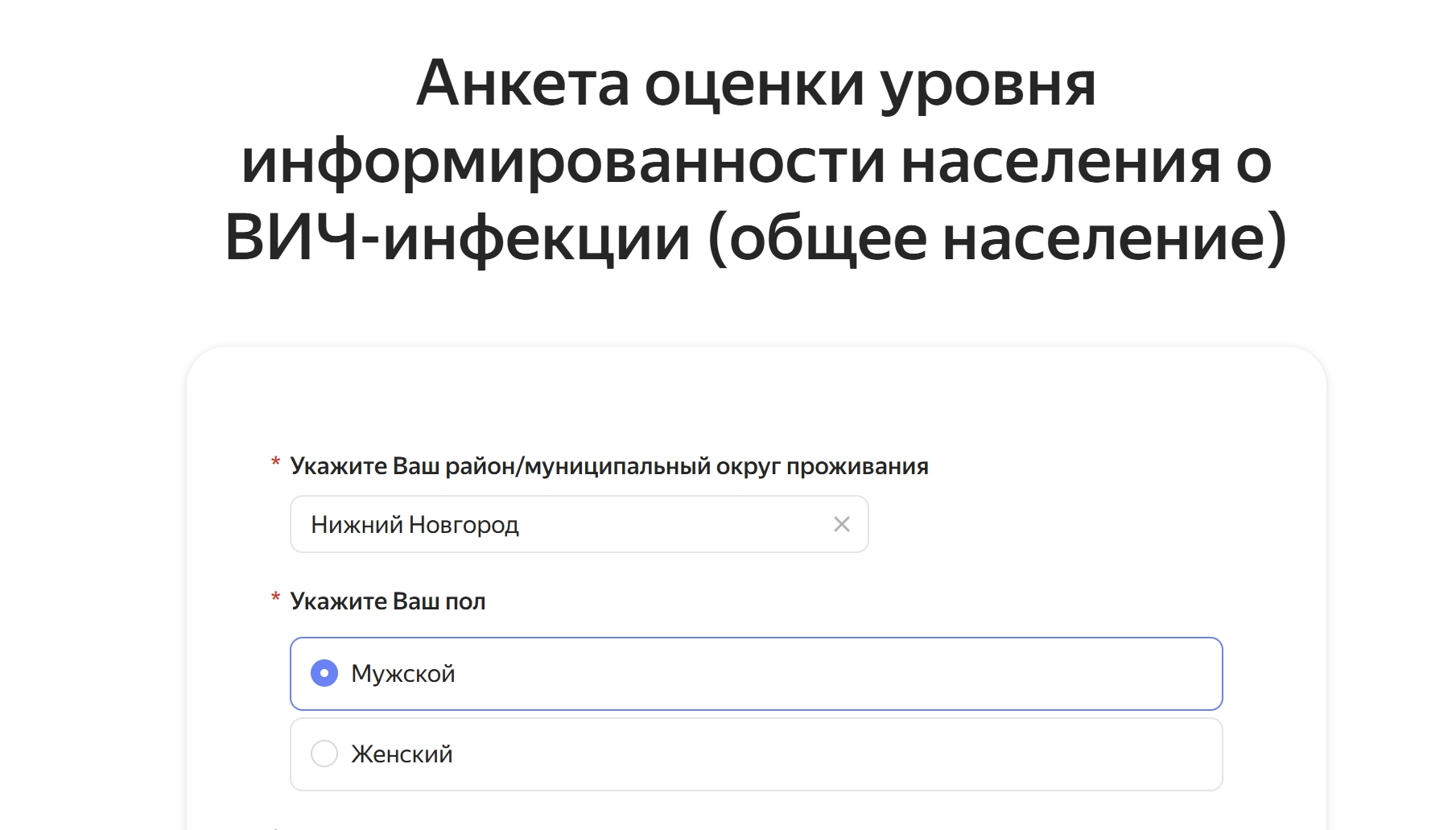Click '(общее население)' in the heading

[996, 238]
